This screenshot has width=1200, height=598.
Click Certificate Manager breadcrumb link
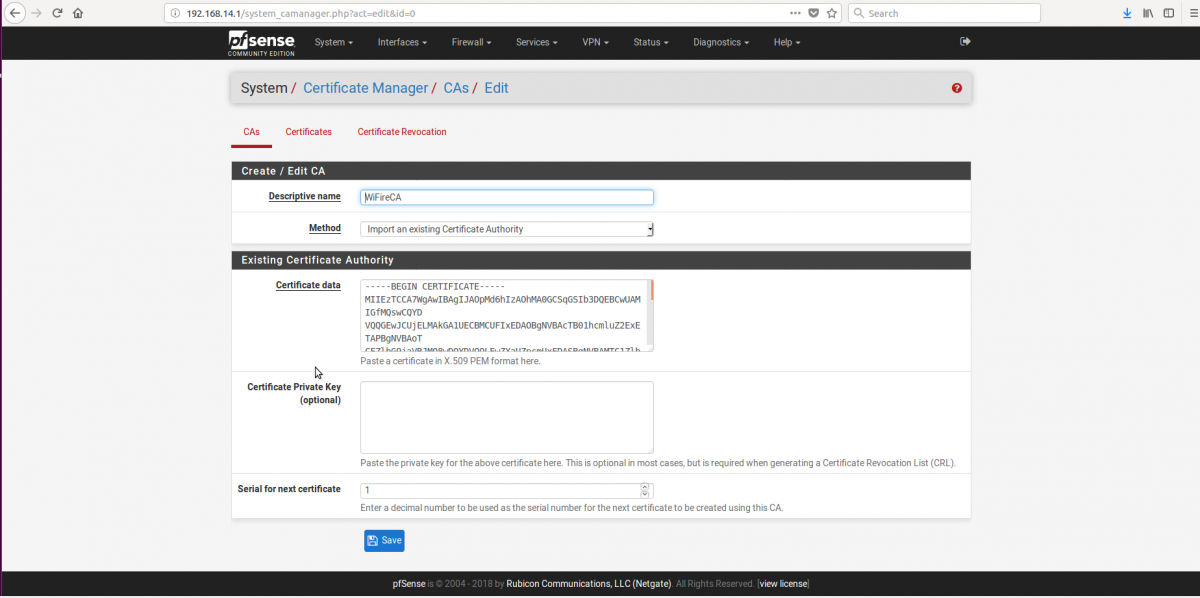coord(366,88)
